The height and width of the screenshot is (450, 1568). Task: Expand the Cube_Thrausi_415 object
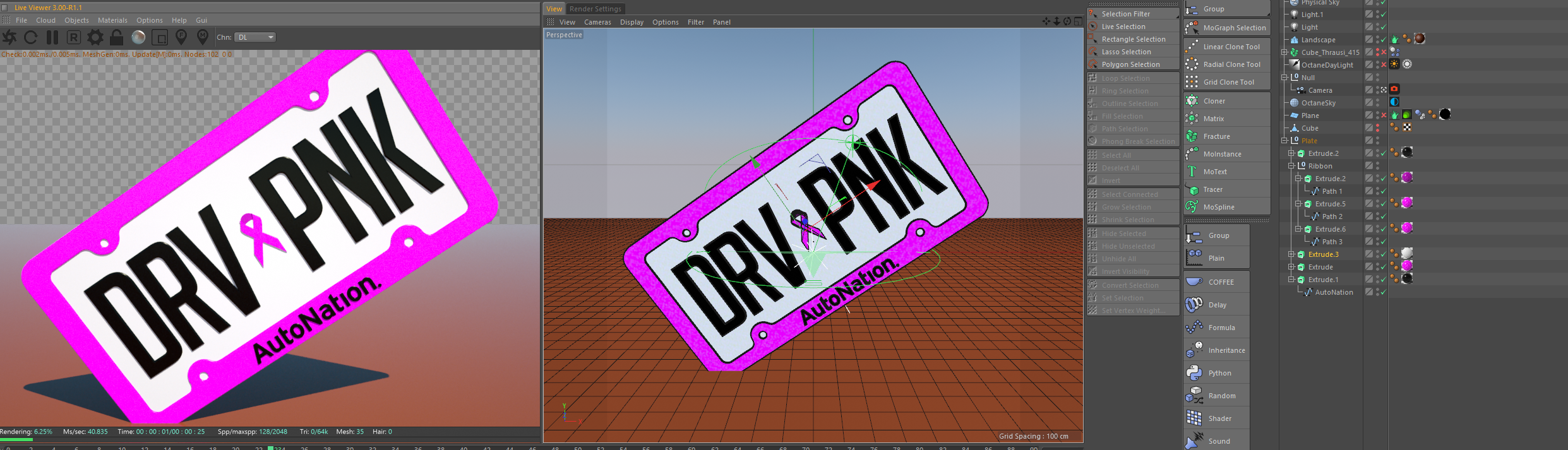(x=1284, y=52)
